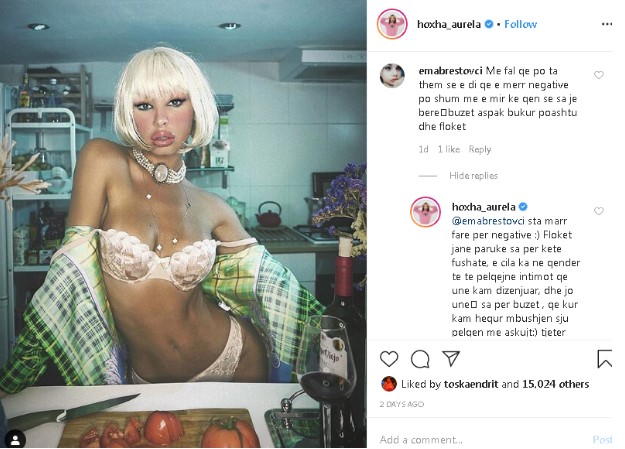
Task: Follow the hoxha_aurela account
Action: [521, 24]
